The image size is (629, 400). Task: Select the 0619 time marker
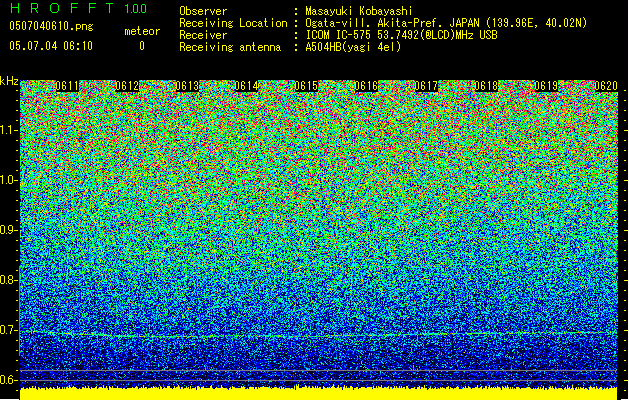pyautogui.click(x=546, y=86)
